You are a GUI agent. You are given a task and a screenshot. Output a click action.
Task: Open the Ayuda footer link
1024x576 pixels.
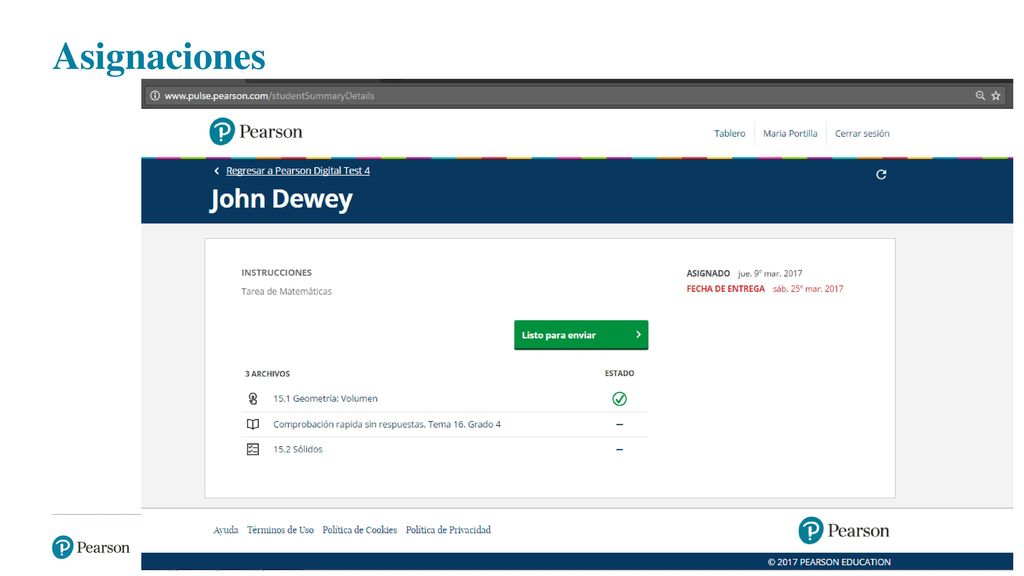pos(225,530)
